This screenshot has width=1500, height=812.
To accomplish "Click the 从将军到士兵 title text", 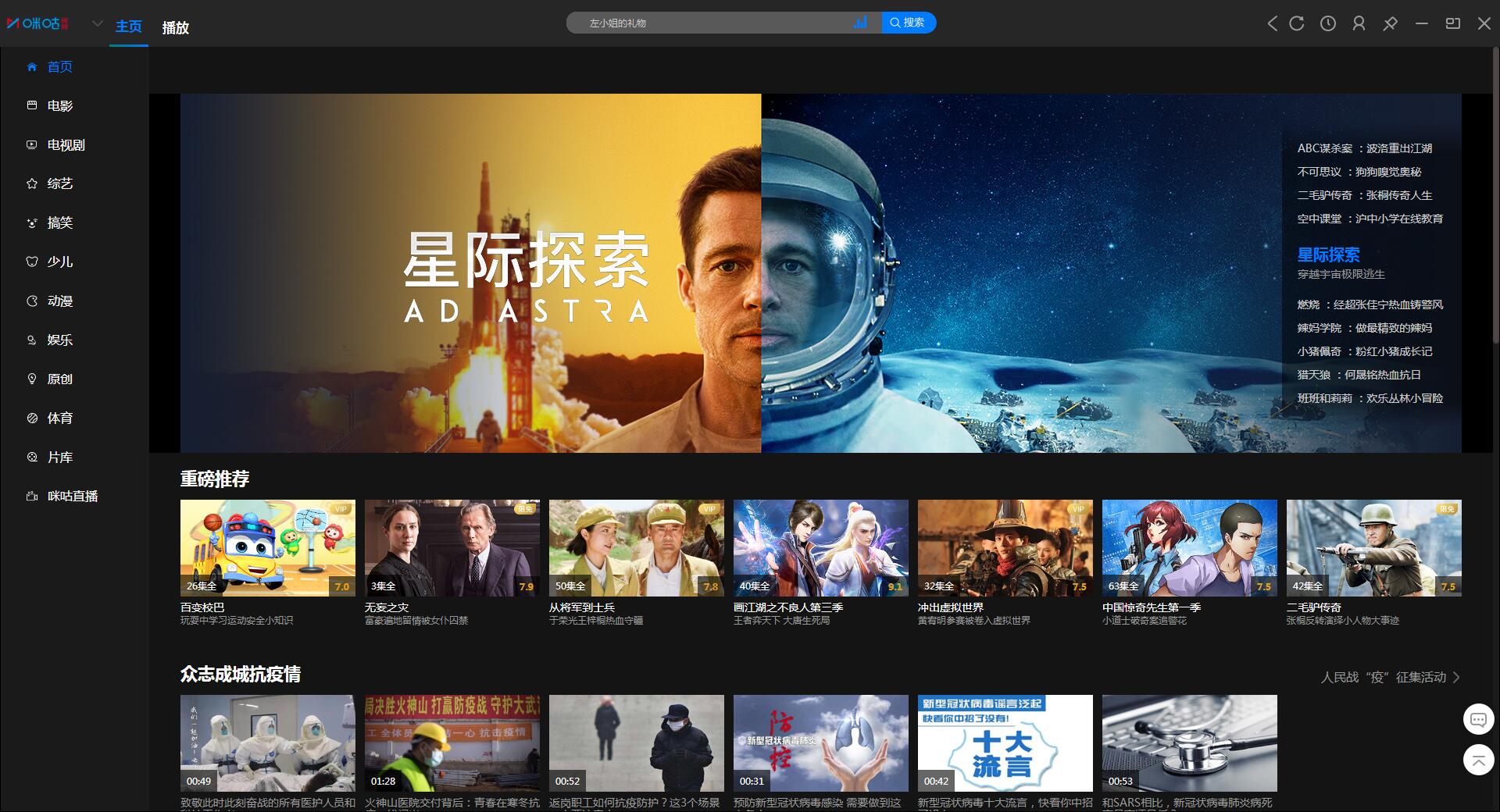I will [x=582, y=607].
